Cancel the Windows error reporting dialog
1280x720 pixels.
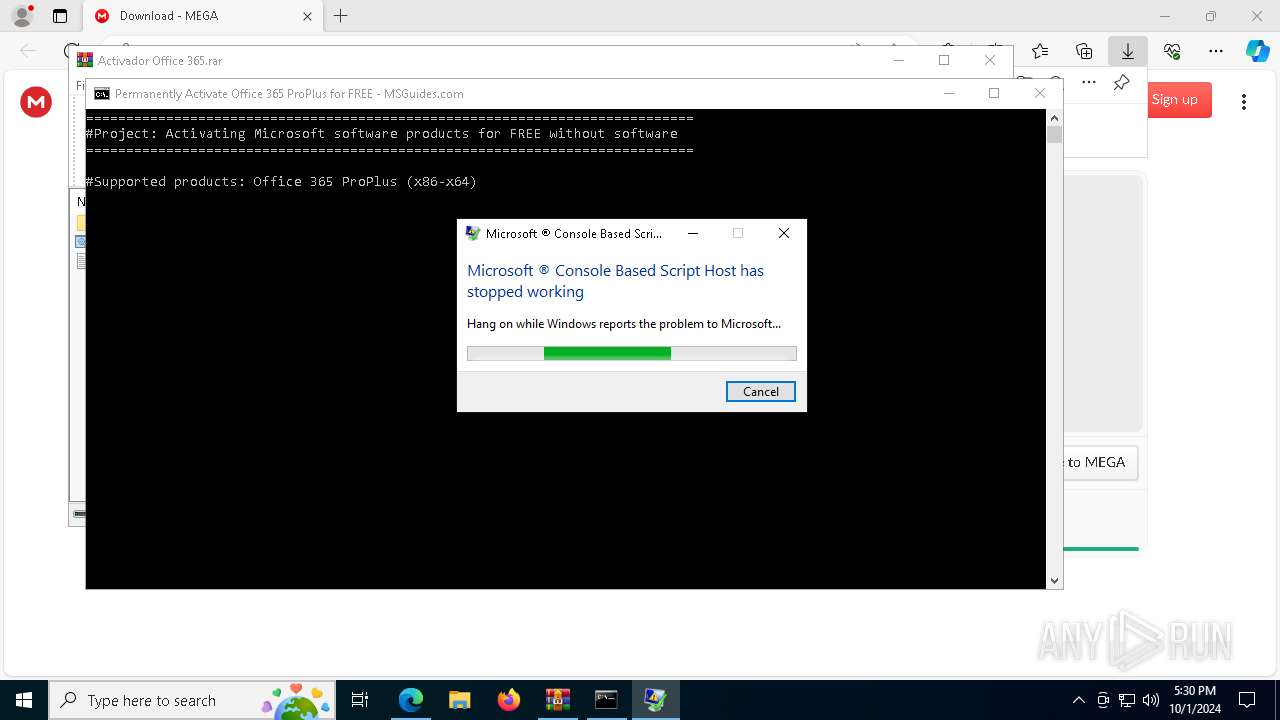pyautogui.click(x=760, y=391)
